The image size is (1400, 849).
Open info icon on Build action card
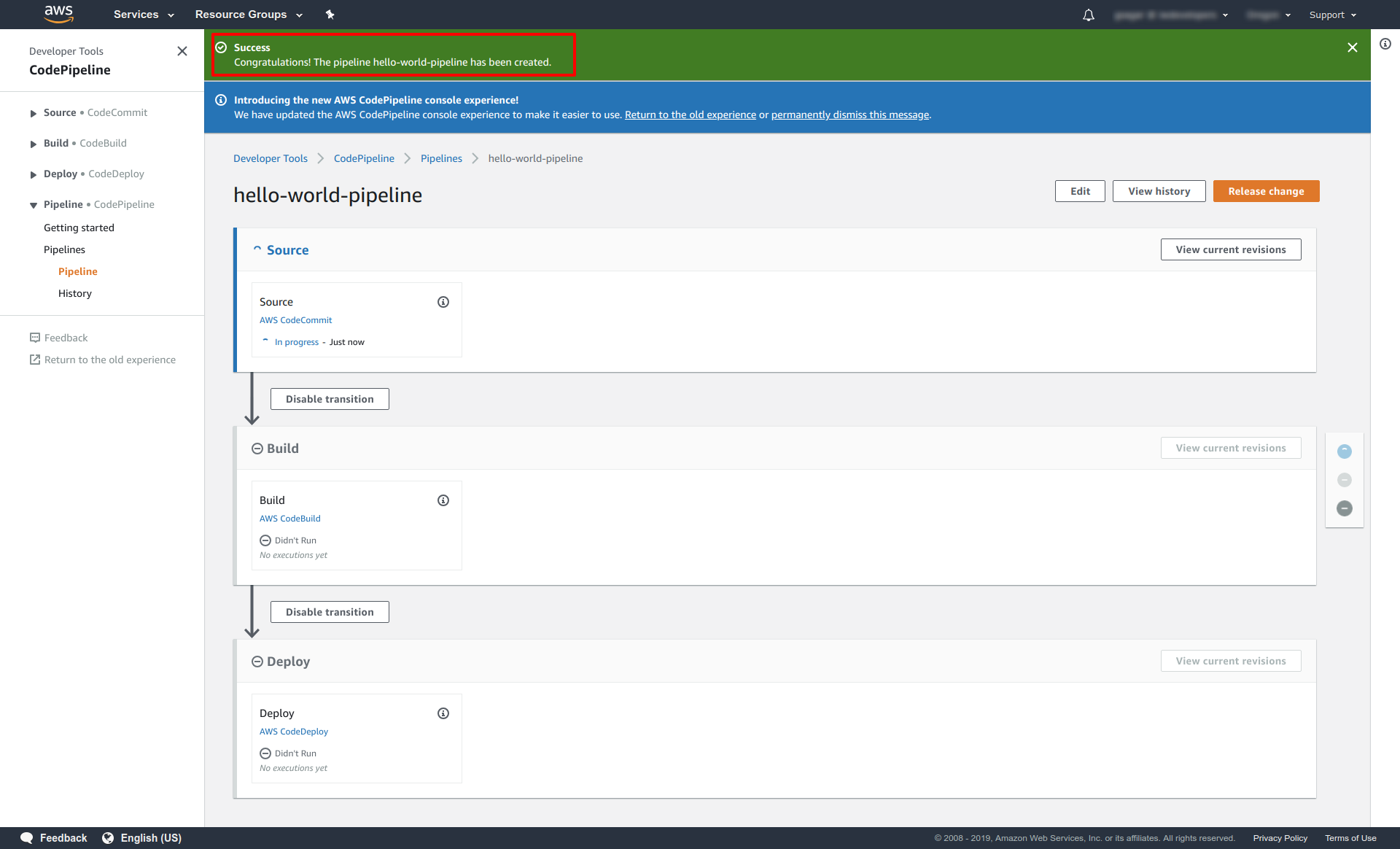[443, 500]
